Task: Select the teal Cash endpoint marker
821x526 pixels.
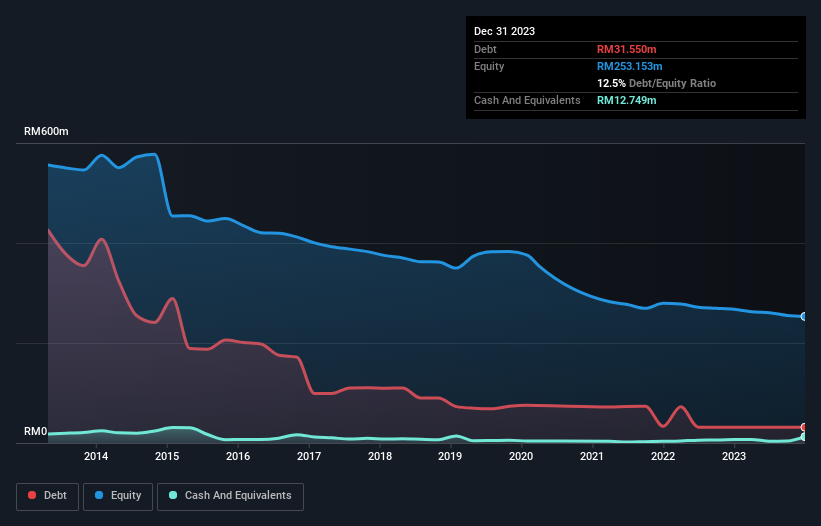Action: (804, 437)
